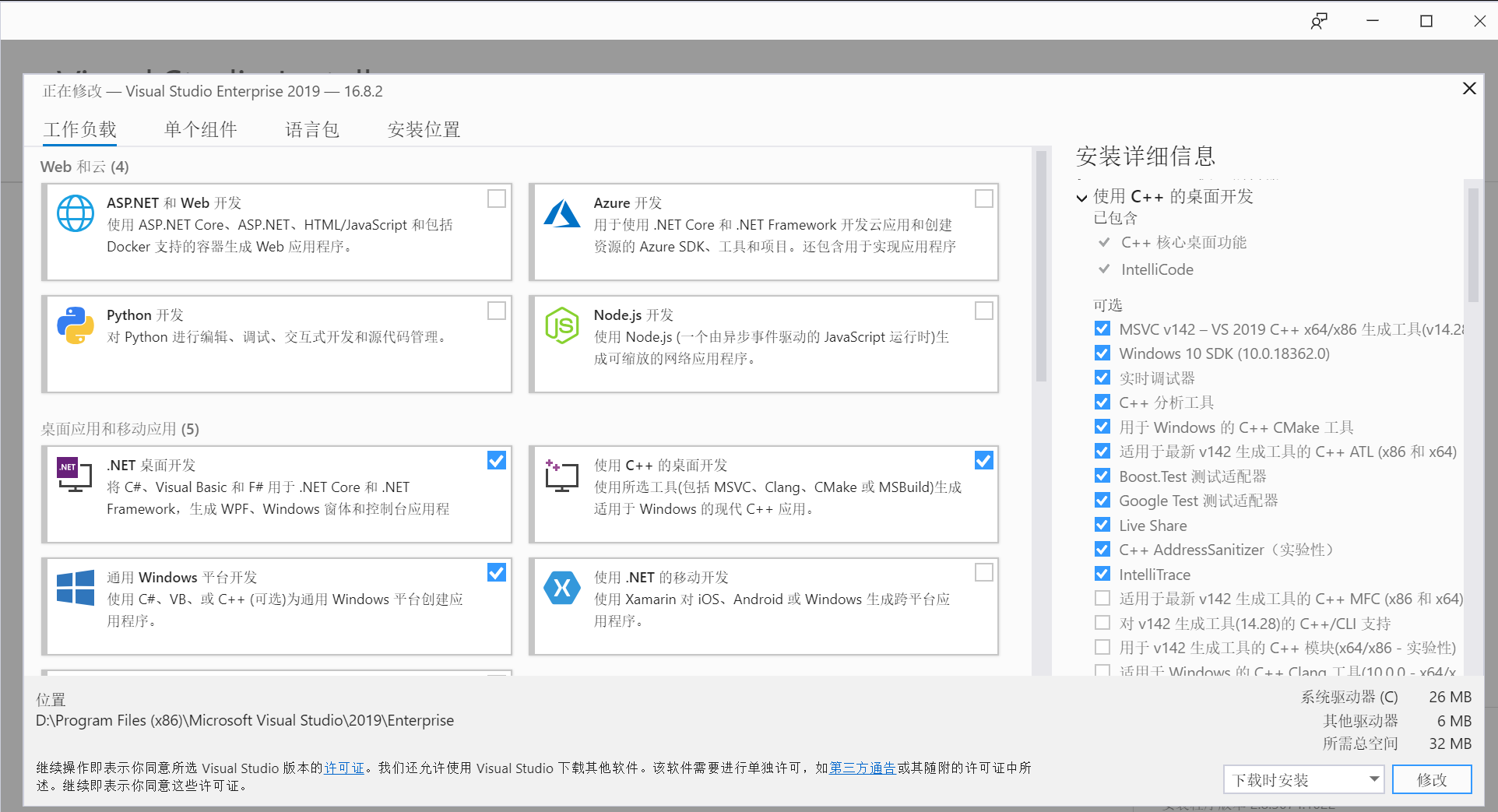Click the Node.js hexagon icon

562,325
